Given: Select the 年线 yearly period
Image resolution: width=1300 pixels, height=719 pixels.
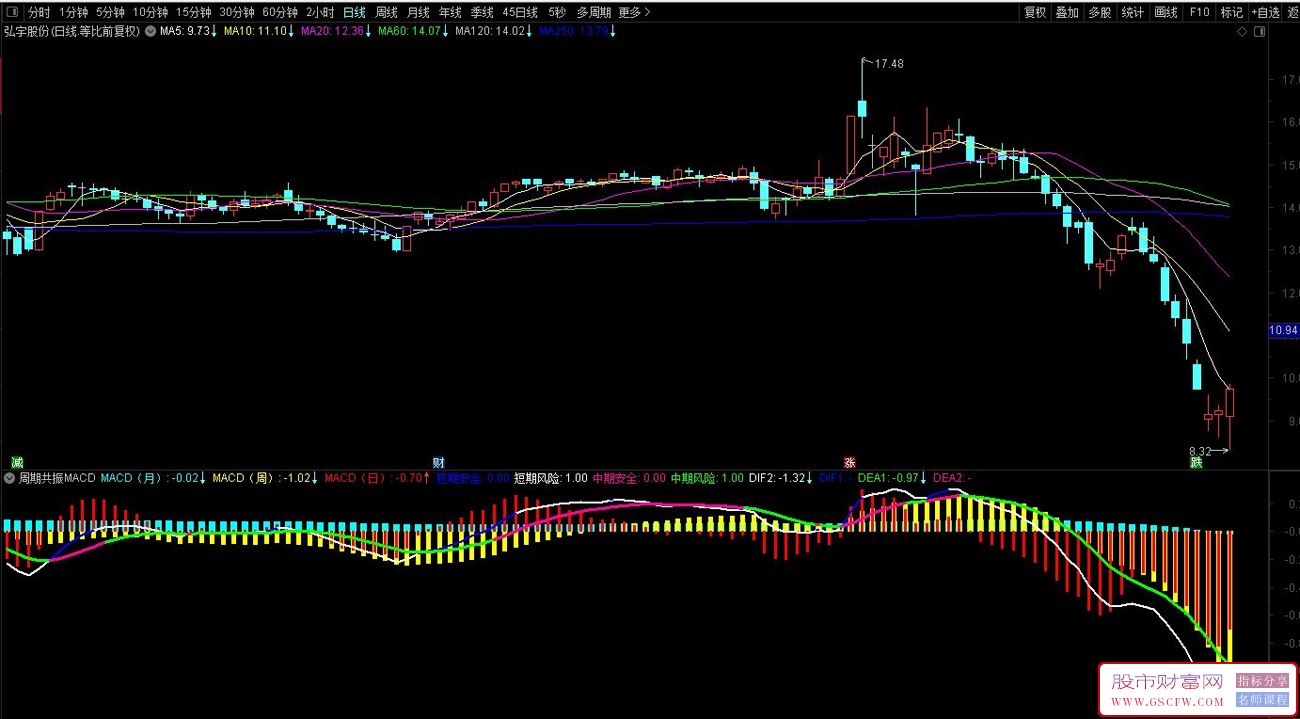Looking at the screenshot, I should coord(450,13).
